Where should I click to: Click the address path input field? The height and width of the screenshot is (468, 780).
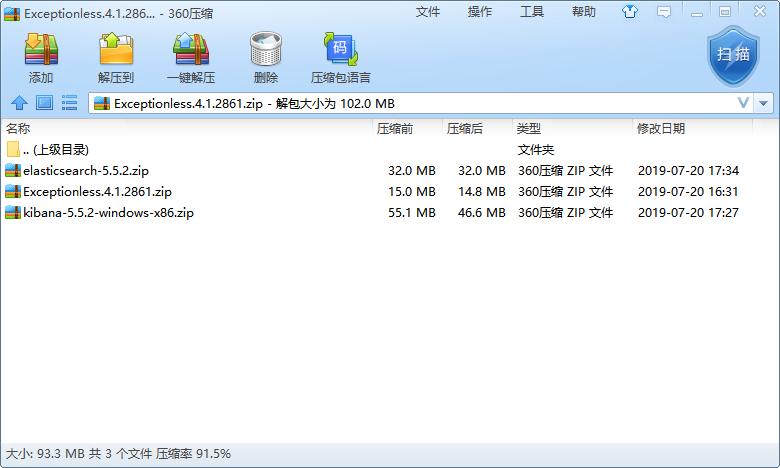[x=420, y=103]
